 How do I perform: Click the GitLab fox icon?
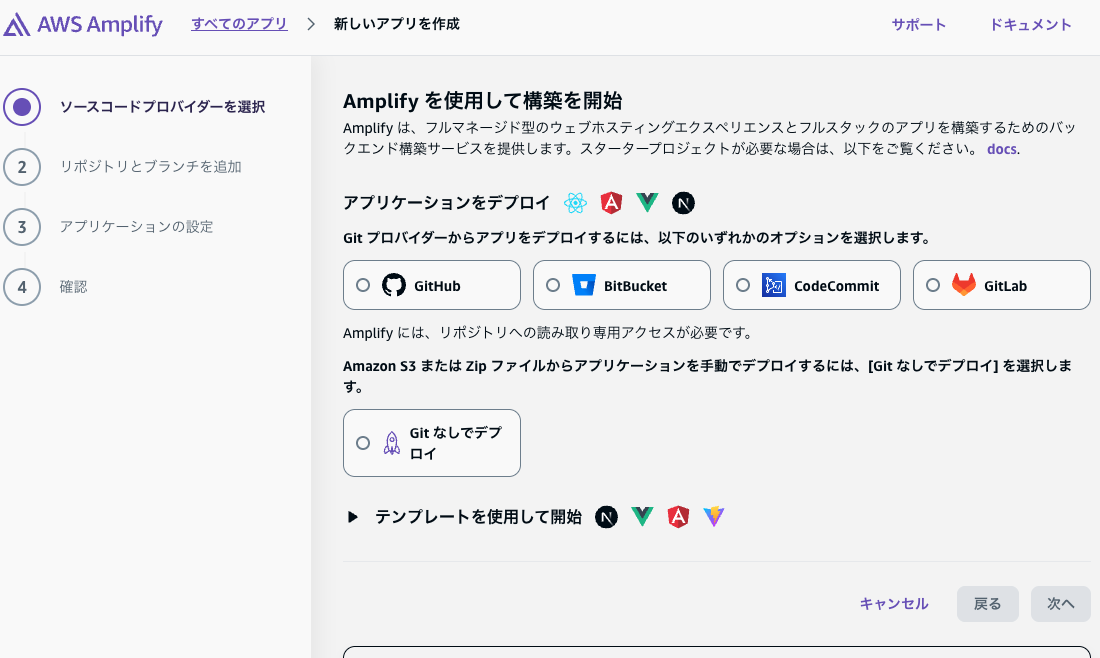click(964, 285)
